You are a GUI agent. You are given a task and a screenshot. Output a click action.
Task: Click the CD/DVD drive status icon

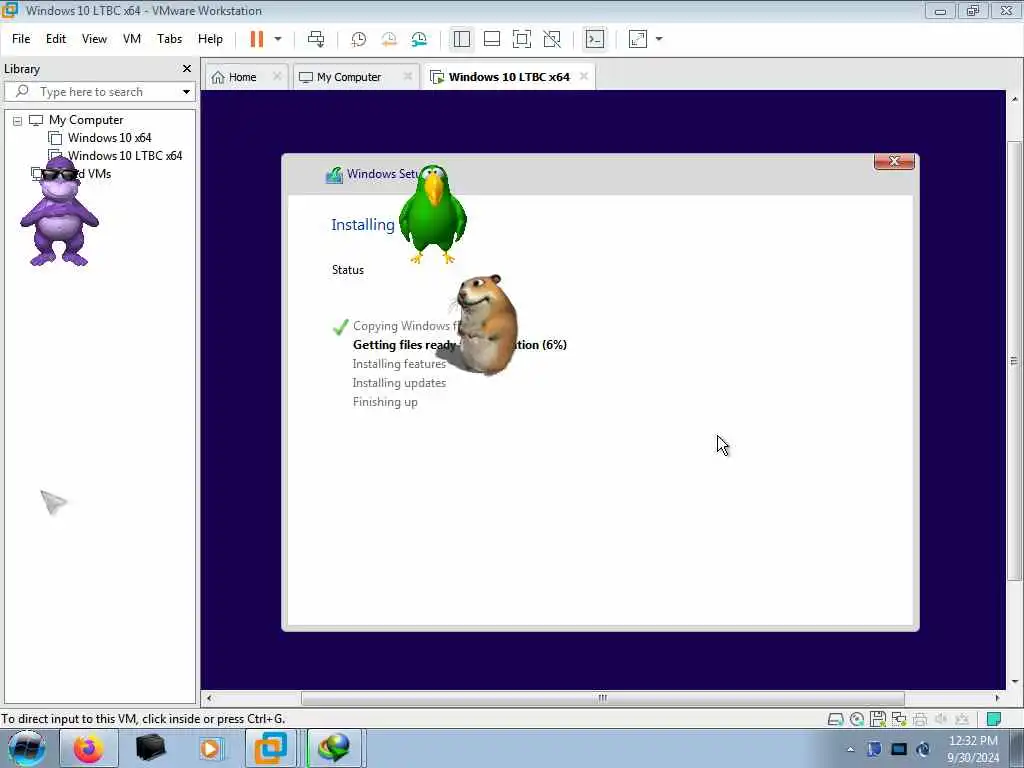coord(857,720)
